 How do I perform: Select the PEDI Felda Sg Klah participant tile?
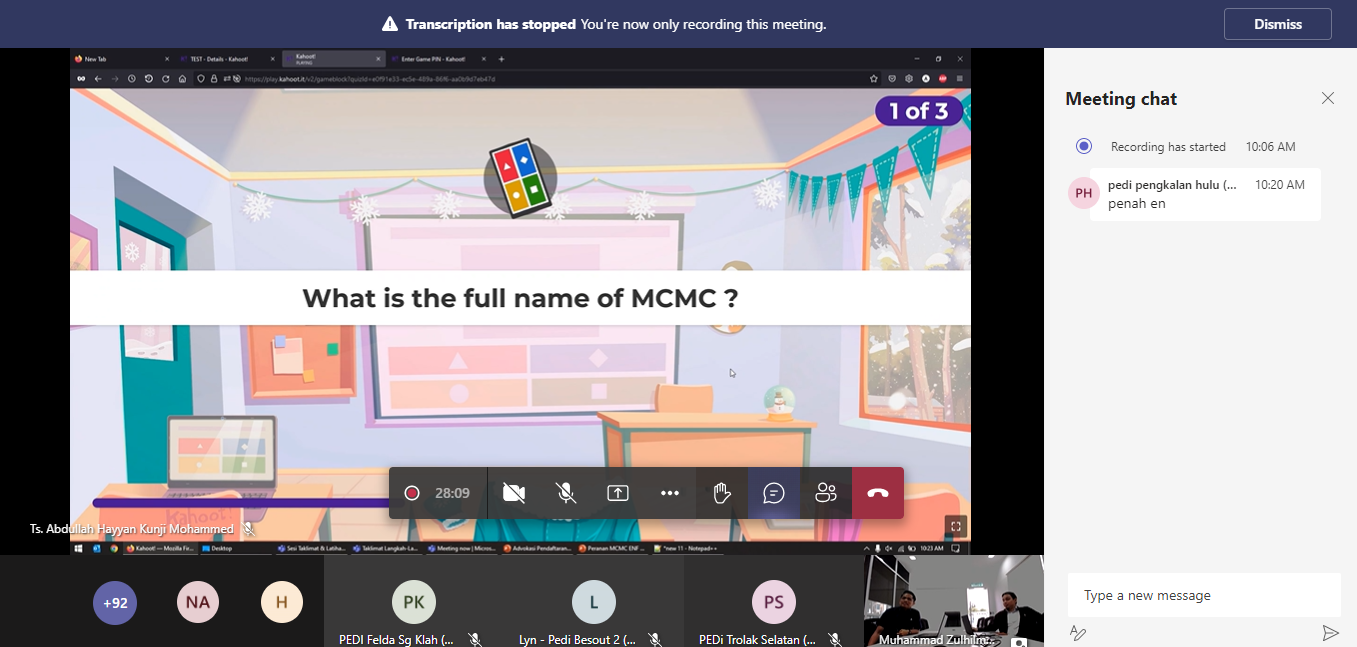414,601
